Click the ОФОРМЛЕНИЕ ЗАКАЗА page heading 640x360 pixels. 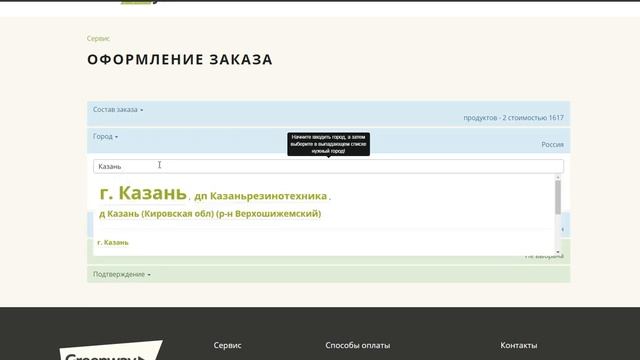[x=180, y=60]
